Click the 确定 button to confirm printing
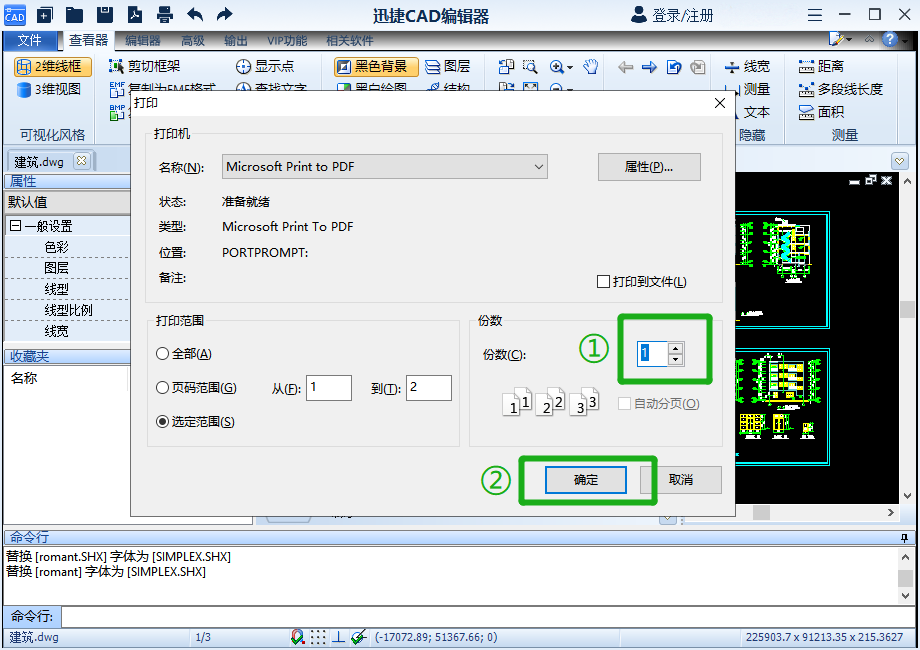Image resolution: width=920 pixels, height=650 pixels. point(586,480)
